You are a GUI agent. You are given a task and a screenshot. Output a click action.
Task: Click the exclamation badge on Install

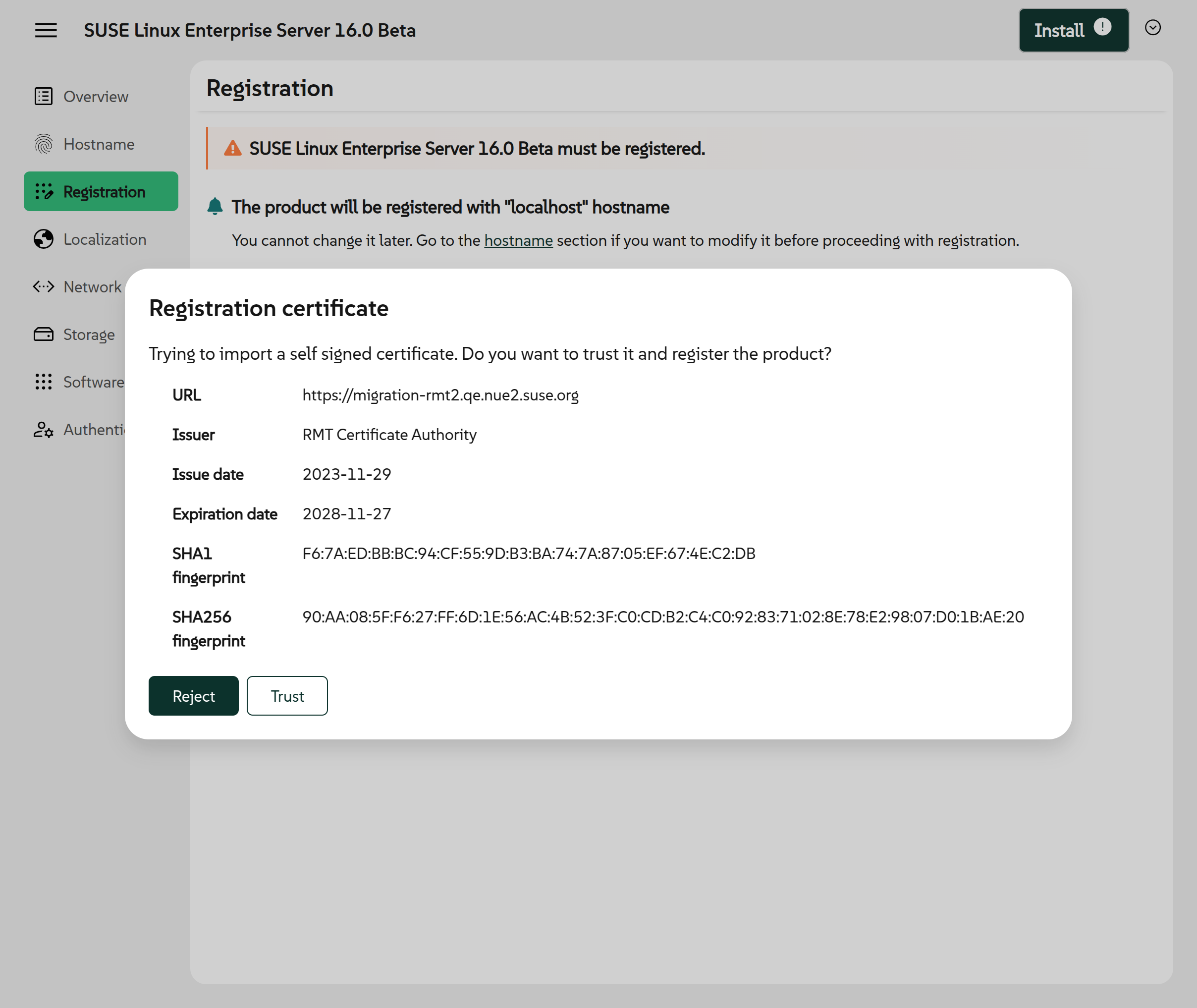[1102, 27]
